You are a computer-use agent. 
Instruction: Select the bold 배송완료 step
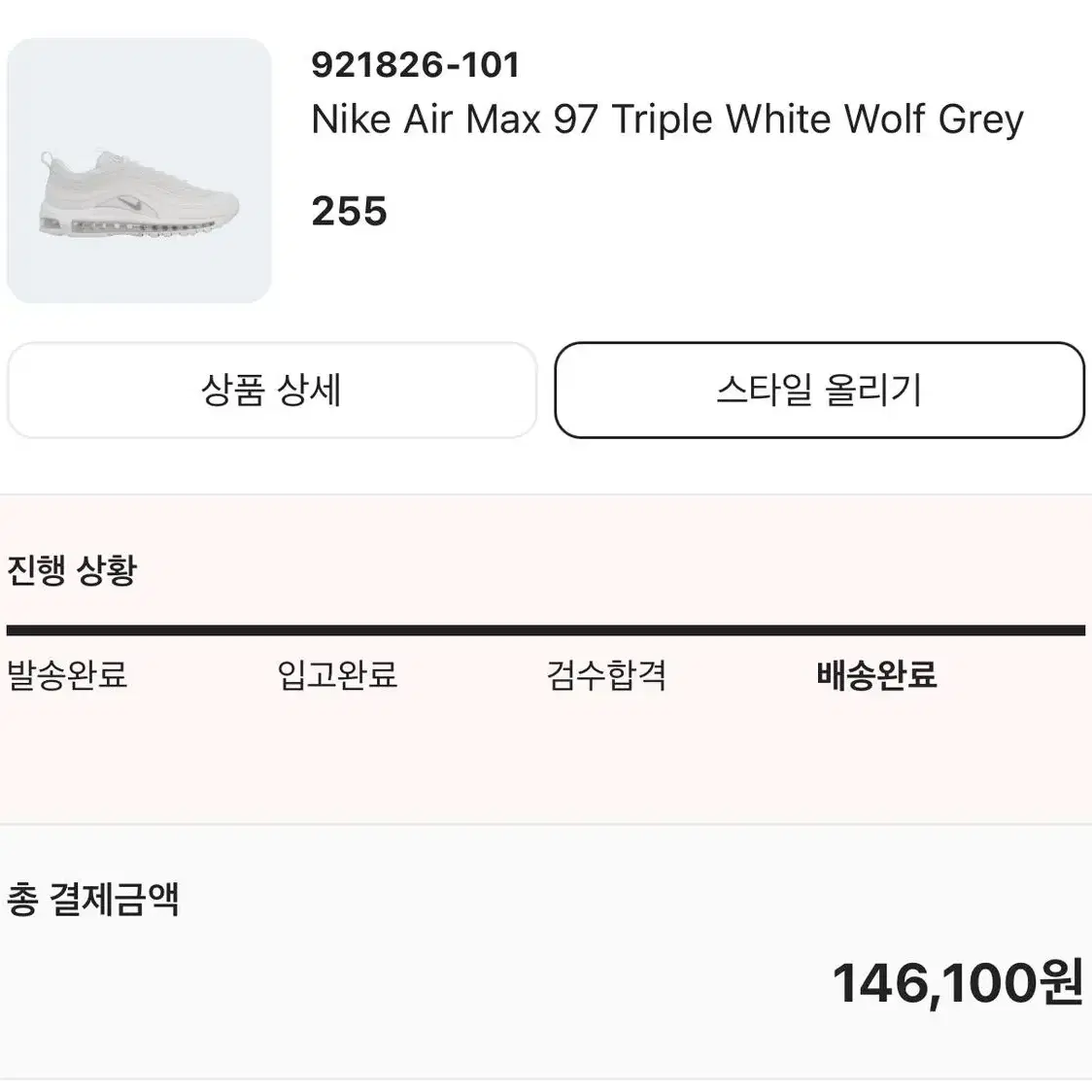pos(876,675)
